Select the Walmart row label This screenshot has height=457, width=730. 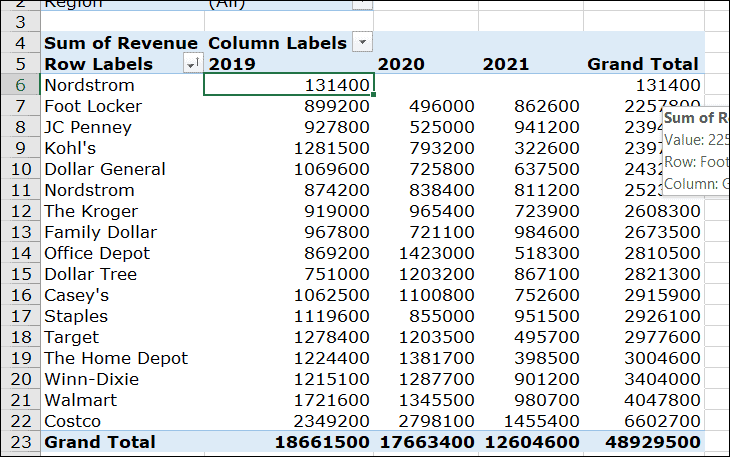(81, 400)
